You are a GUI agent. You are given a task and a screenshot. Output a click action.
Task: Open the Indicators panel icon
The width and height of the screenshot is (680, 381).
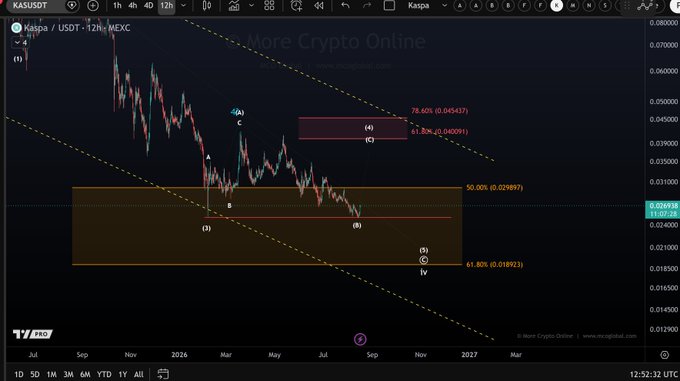click(234, 6)
